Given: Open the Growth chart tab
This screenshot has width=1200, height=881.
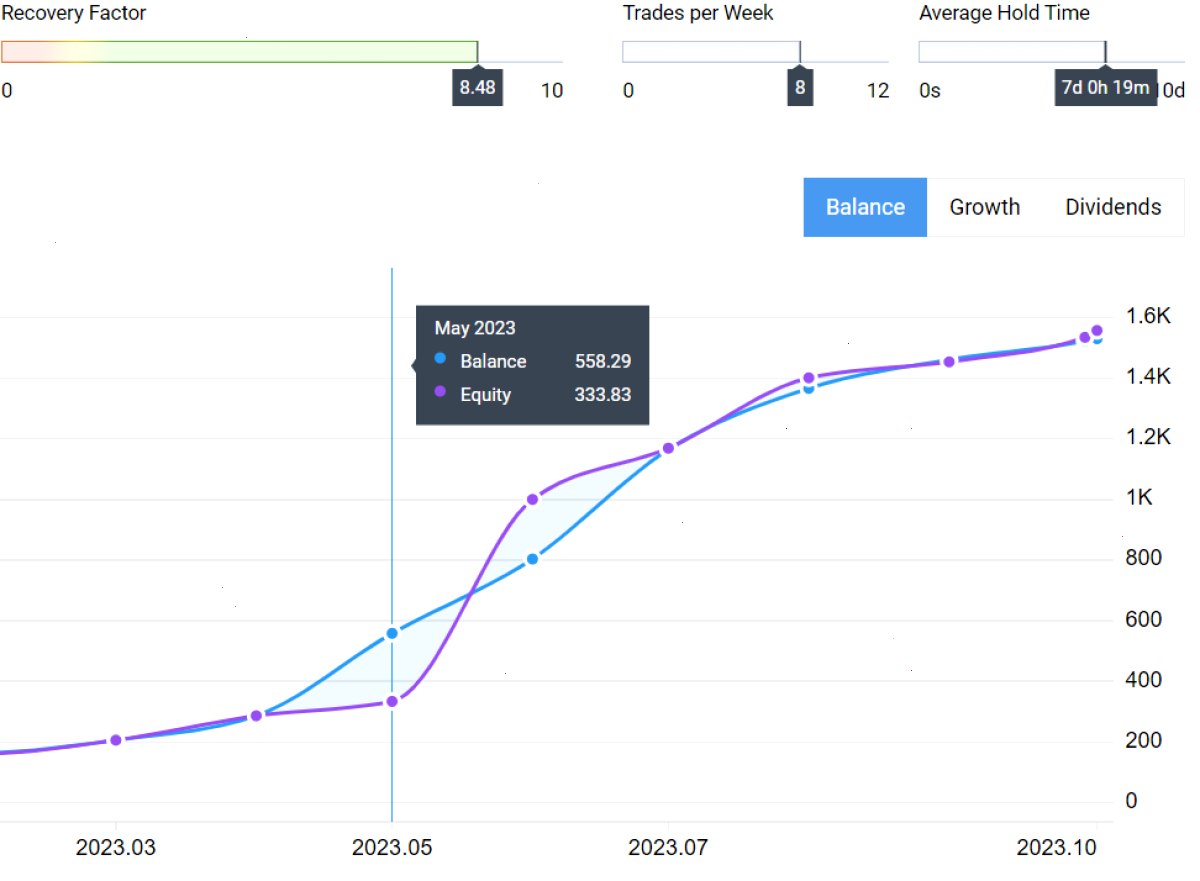Looking at the screenshot, I should point(985,207).
